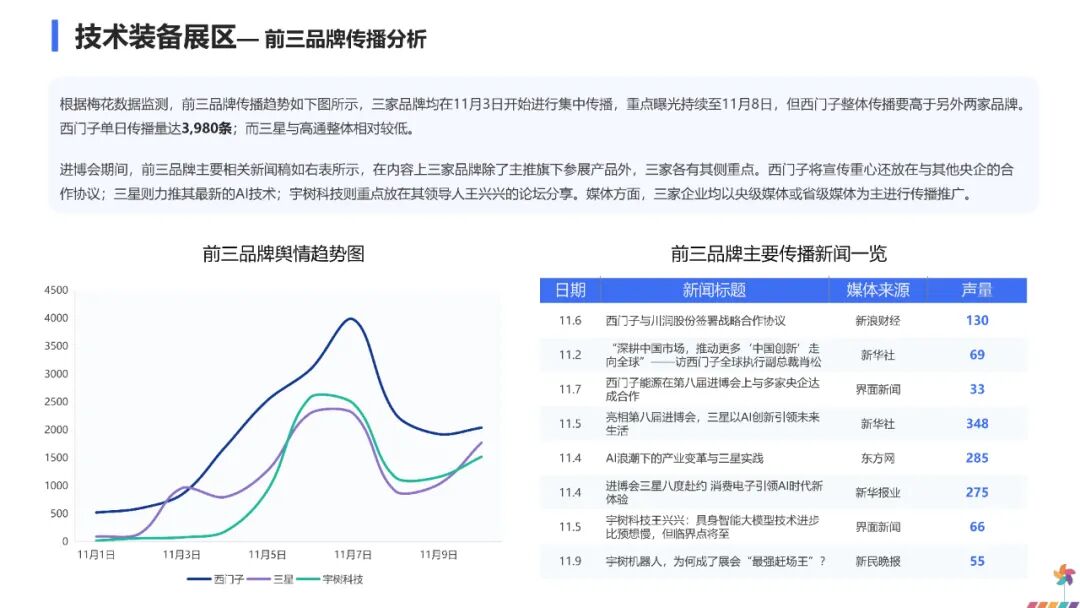Click the 东方网 media source cell
This screenshot has height=608, width=1080.
[878, 458]
